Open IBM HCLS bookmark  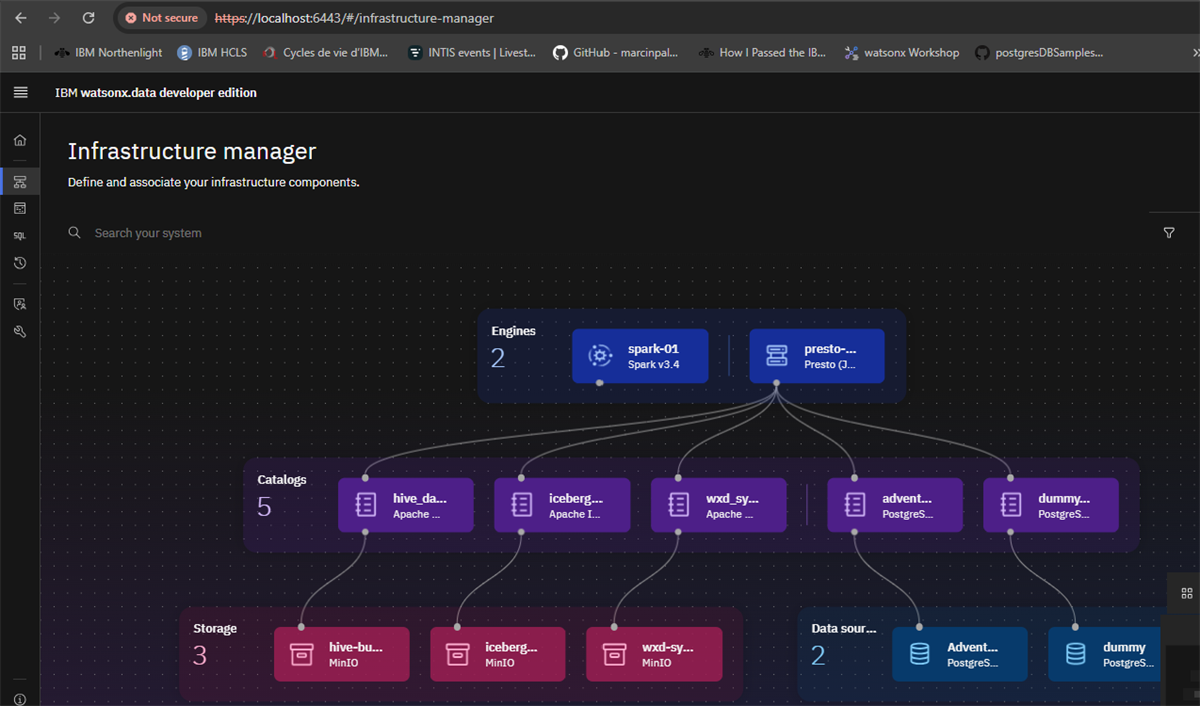click(x=212, y=53)
